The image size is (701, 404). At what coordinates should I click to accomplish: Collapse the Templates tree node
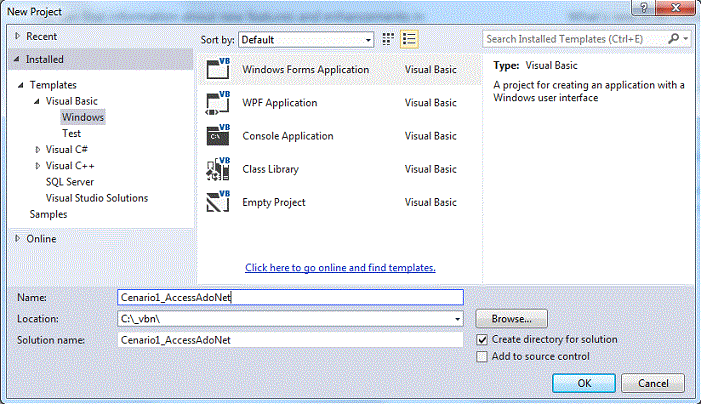[x=21, y=85]
